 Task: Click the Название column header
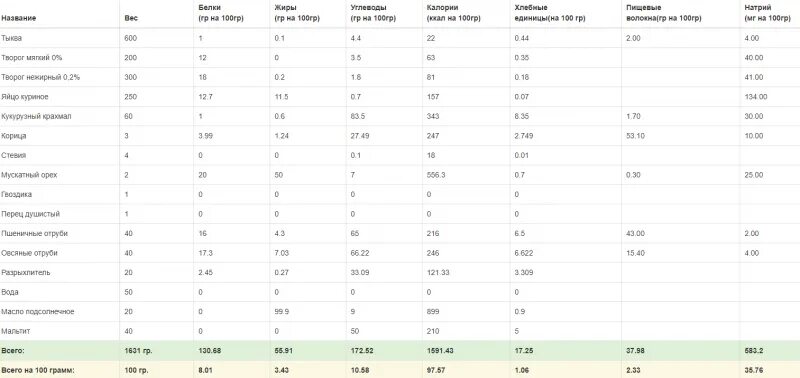(19, 18)
